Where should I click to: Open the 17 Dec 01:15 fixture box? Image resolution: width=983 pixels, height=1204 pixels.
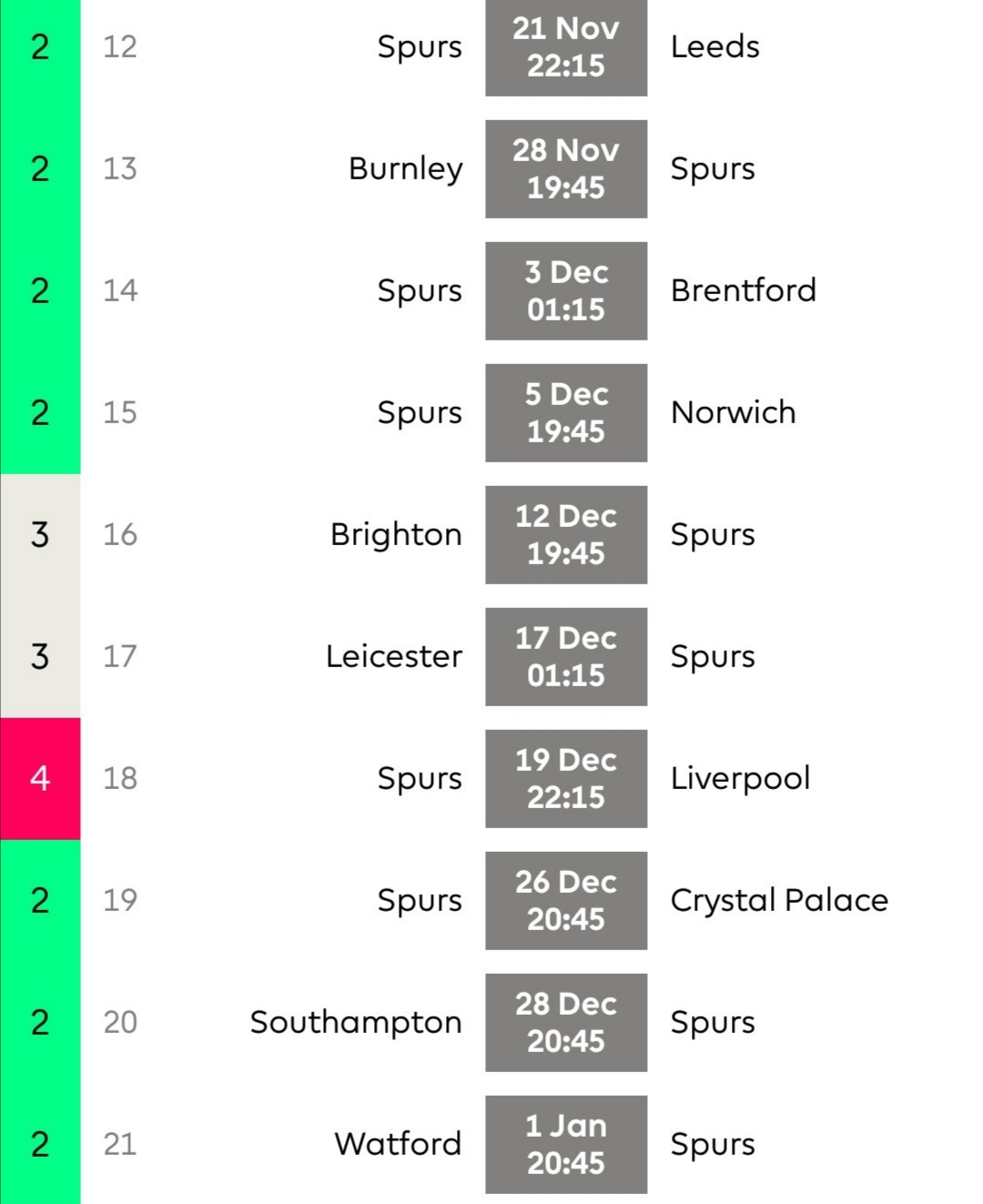(566, 657)
